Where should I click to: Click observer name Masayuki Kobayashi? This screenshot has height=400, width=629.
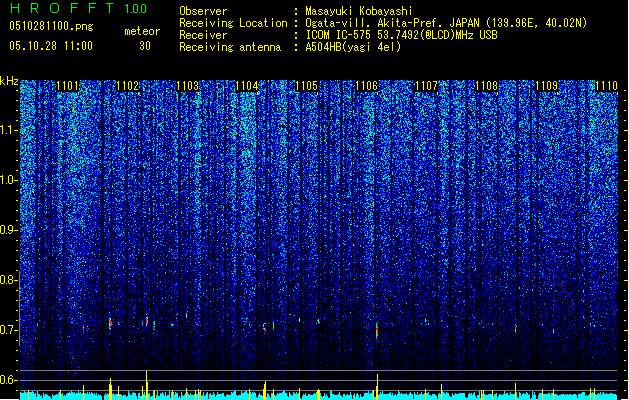[359, 11]
